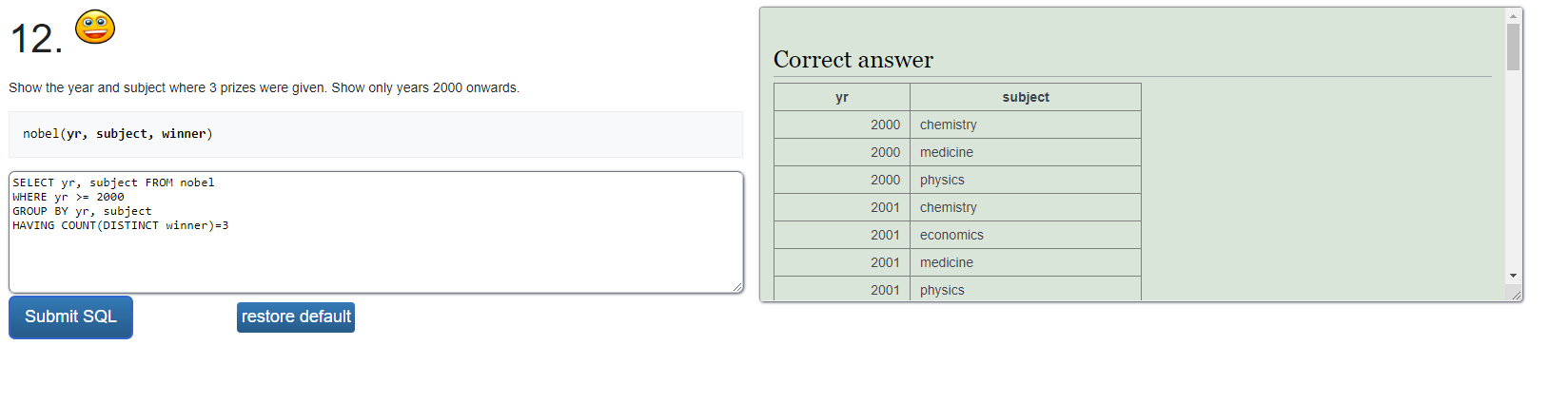The image size is (1568, 403).
Task: Click the answer panel scrollbar thumb
Action: coord(1513,47)
